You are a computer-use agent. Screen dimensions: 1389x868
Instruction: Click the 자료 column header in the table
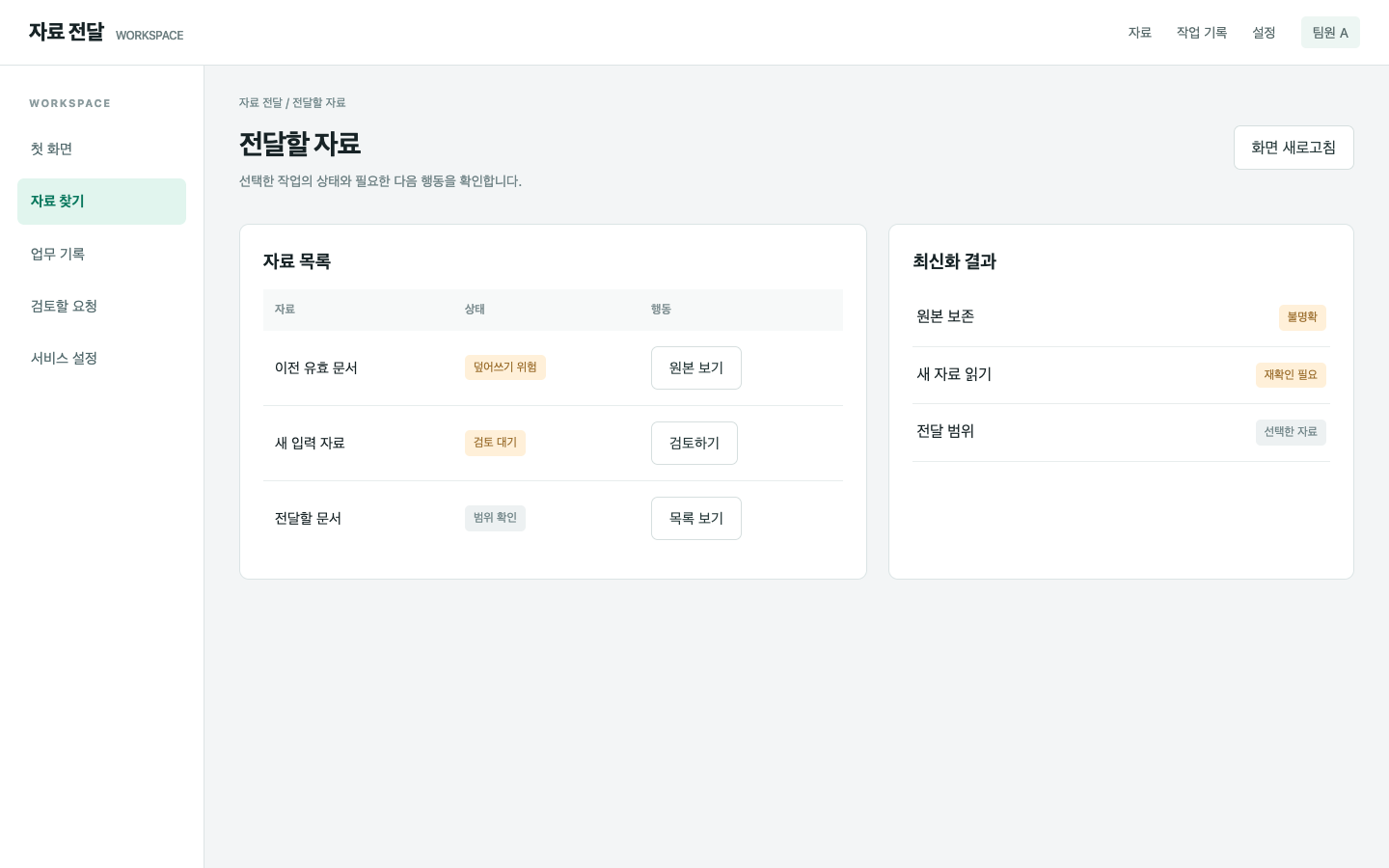[x=285, y=310]
